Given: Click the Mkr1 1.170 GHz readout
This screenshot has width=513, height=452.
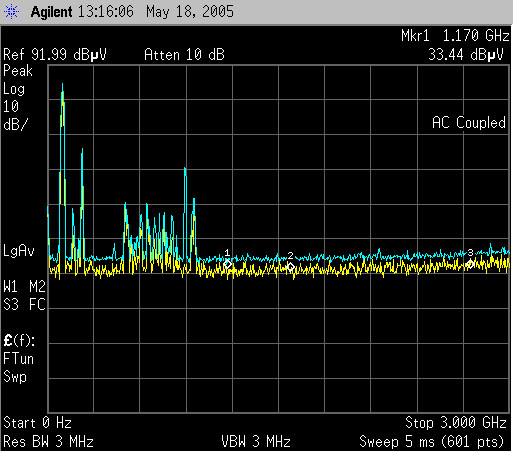Looking at the screenshot, I should coord(455,36).
